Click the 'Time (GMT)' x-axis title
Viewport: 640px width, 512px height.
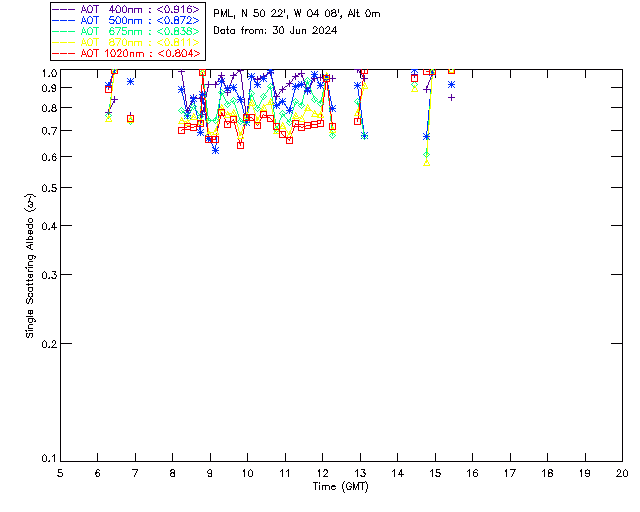pyautogui.click(x=341, y=486)
